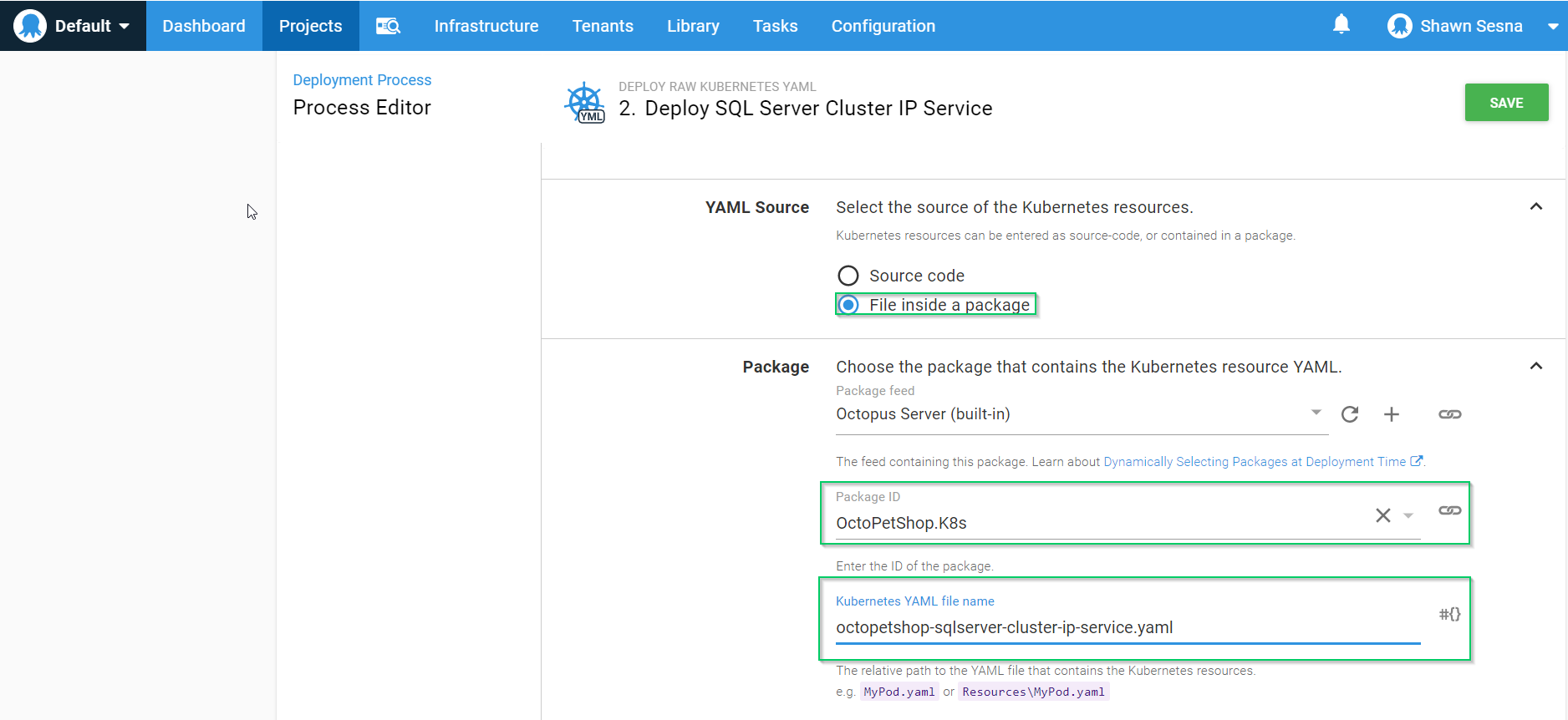Expand the Package ID suggestions arrow
The height and width of the screenshot is (720, 1568).
[1408, 516]
